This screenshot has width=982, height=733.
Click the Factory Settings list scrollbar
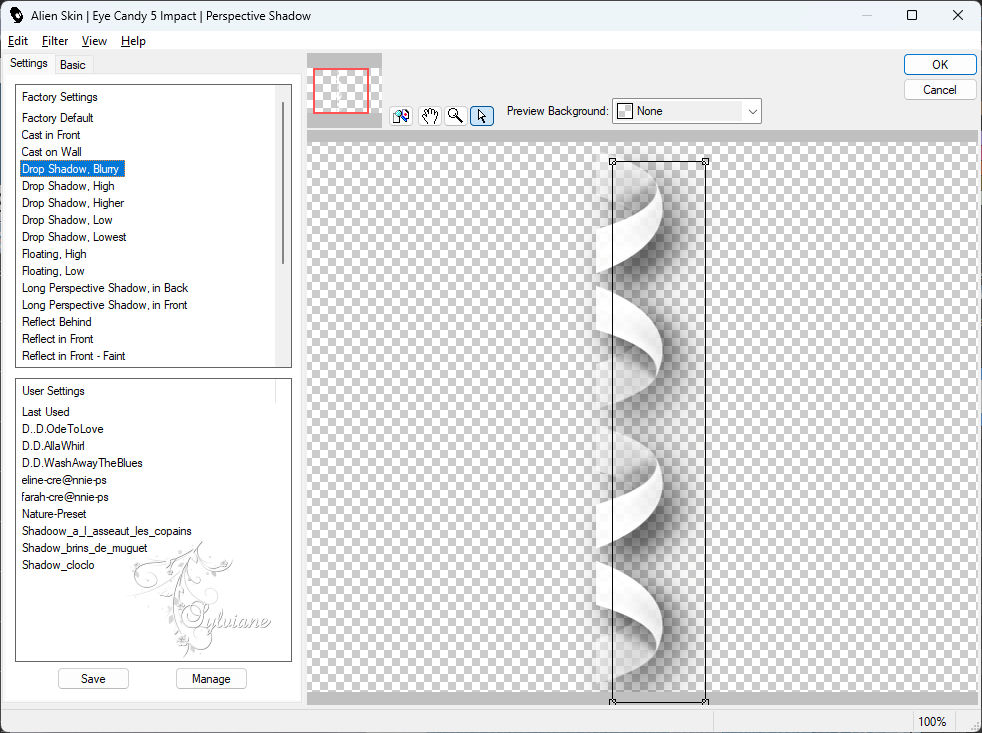pyautogui.click(x=283, y=182)
